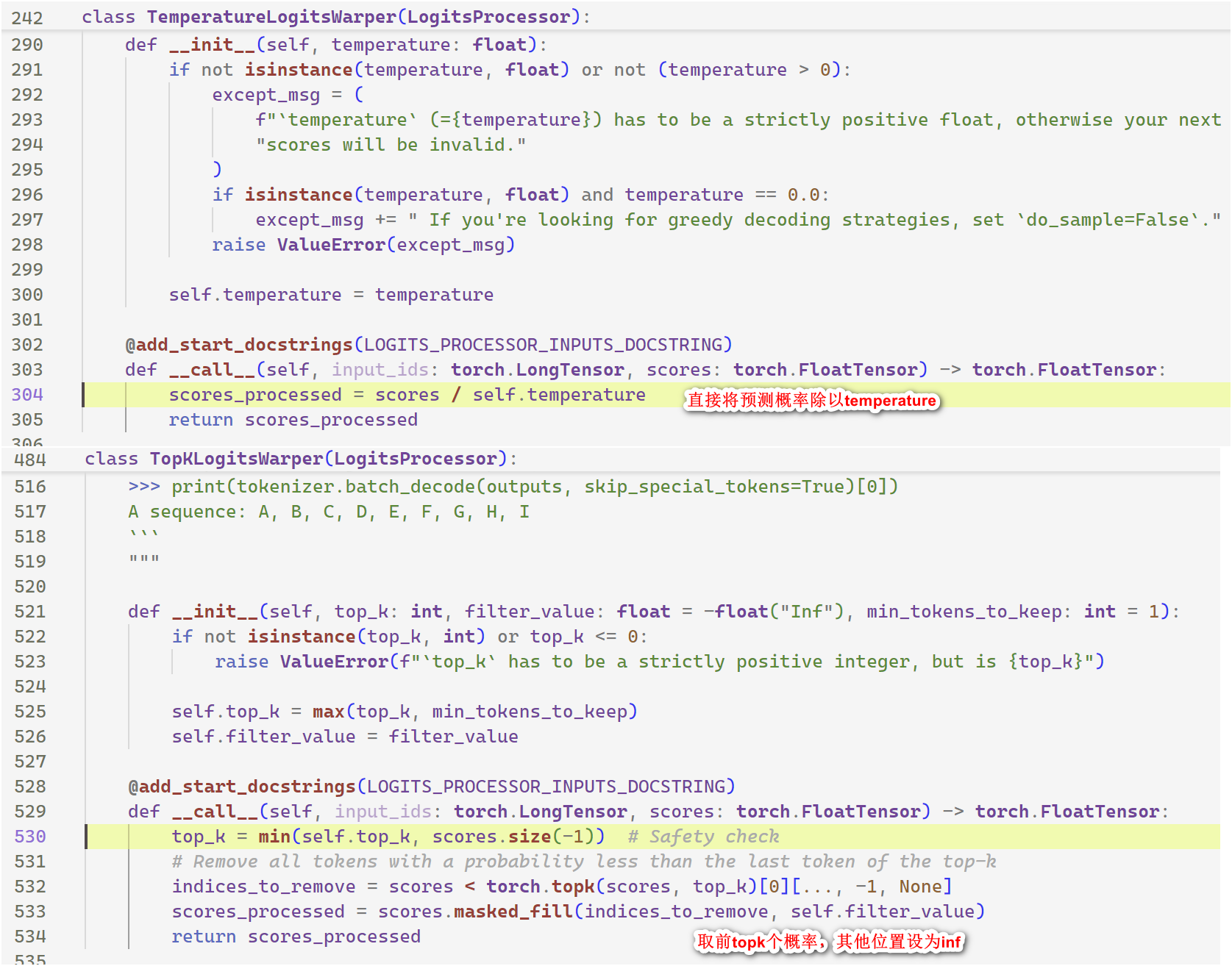Screen dimensions: 1232x966
Task: Click the red annotation mentioning temperature
Action: (811, 401)
